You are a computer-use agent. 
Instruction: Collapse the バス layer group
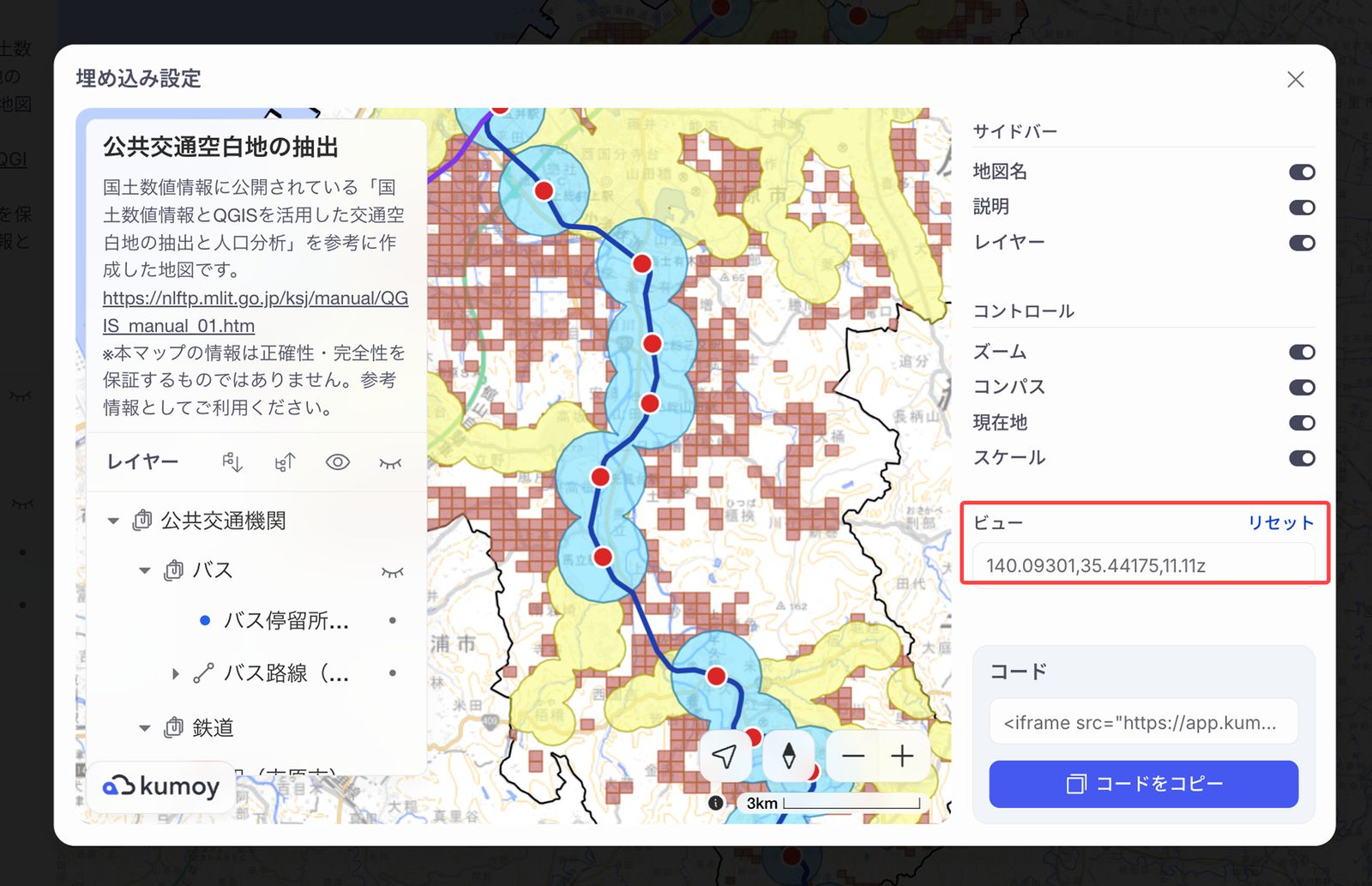click(145, 570)
